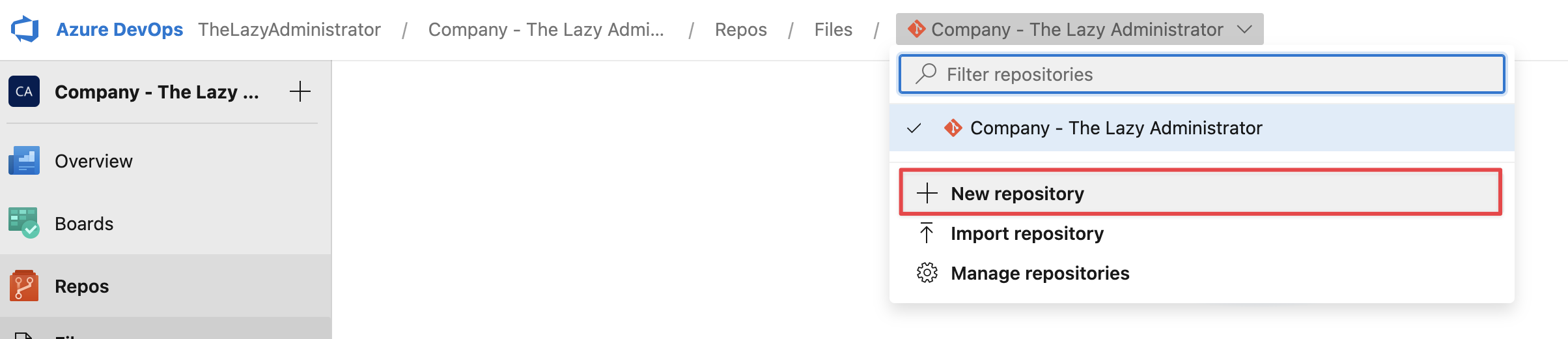Click the Filter repositories input field
This screenshot has width=1568, height=339.
tap(1201, 74)
